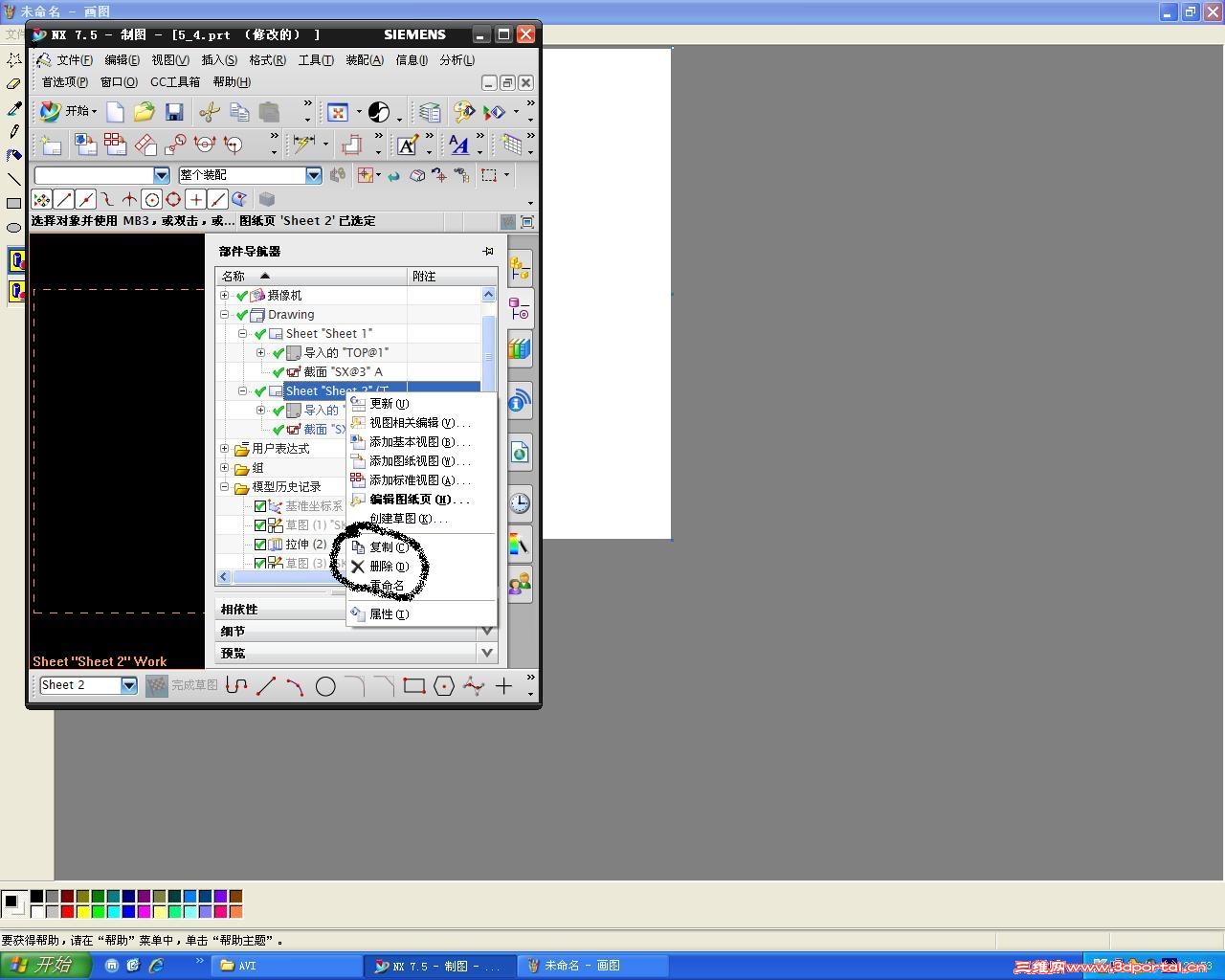This screenshot has height=980, width=1225.
Task: Toggle the Point on Curve snap button
Action: pyautogui.click(x=217, y=199)
